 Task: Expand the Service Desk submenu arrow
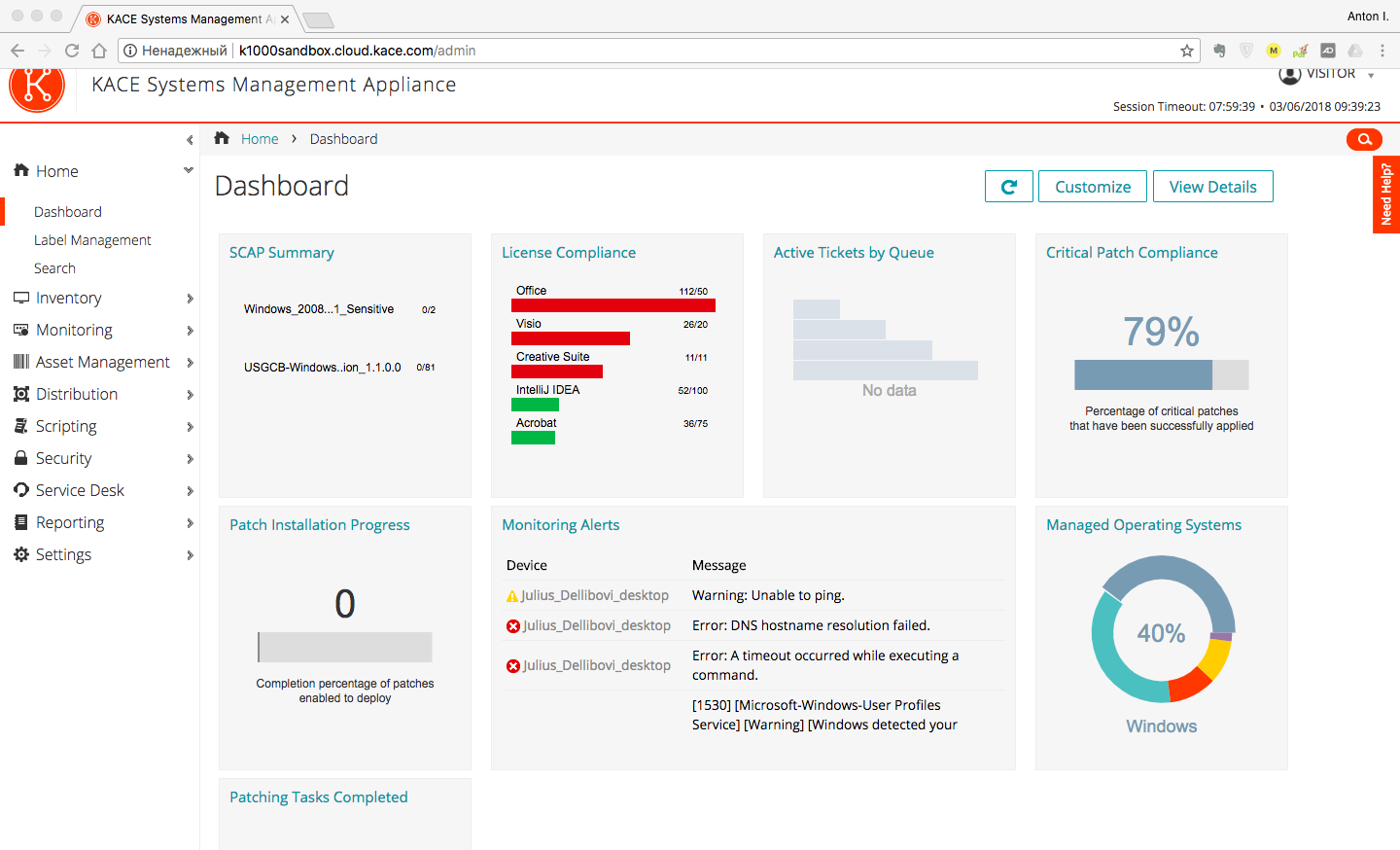tap(191, 491)
